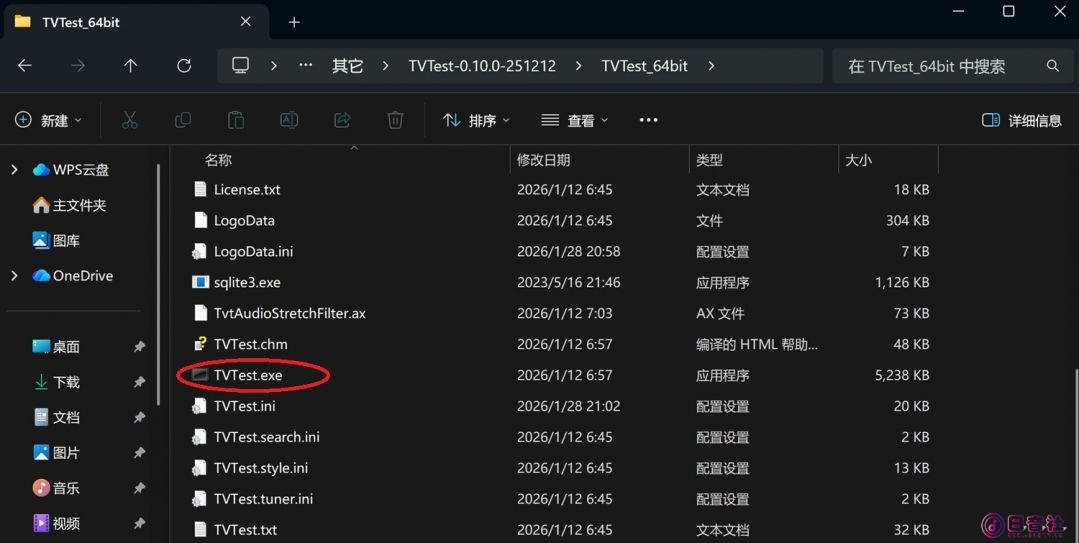Image resolution: width=1079 pixels, height=543 pixels.
Task: Go up one folder level arrow
Action: click(x=130, y=66)
